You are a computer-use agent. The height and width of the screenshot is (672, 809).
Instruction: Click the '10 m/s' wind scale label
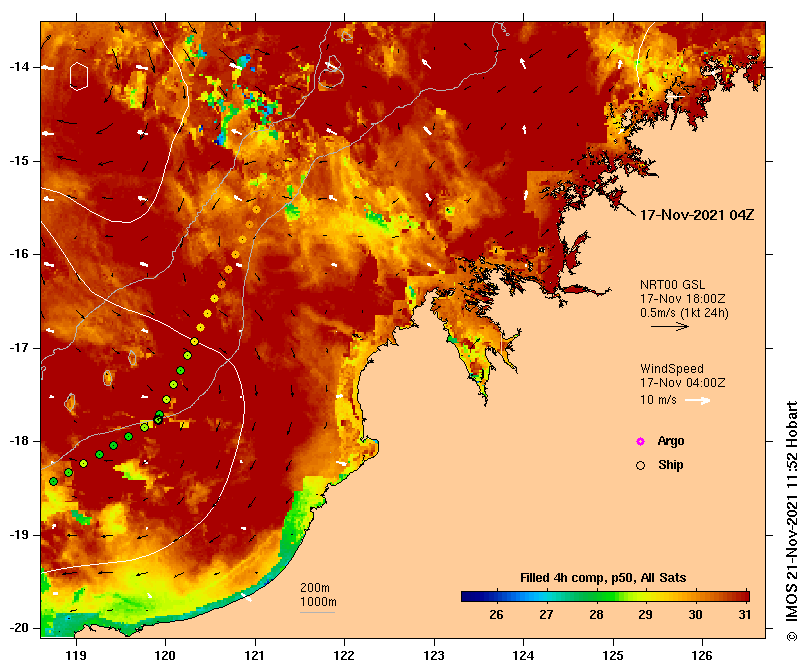[658, 400]
